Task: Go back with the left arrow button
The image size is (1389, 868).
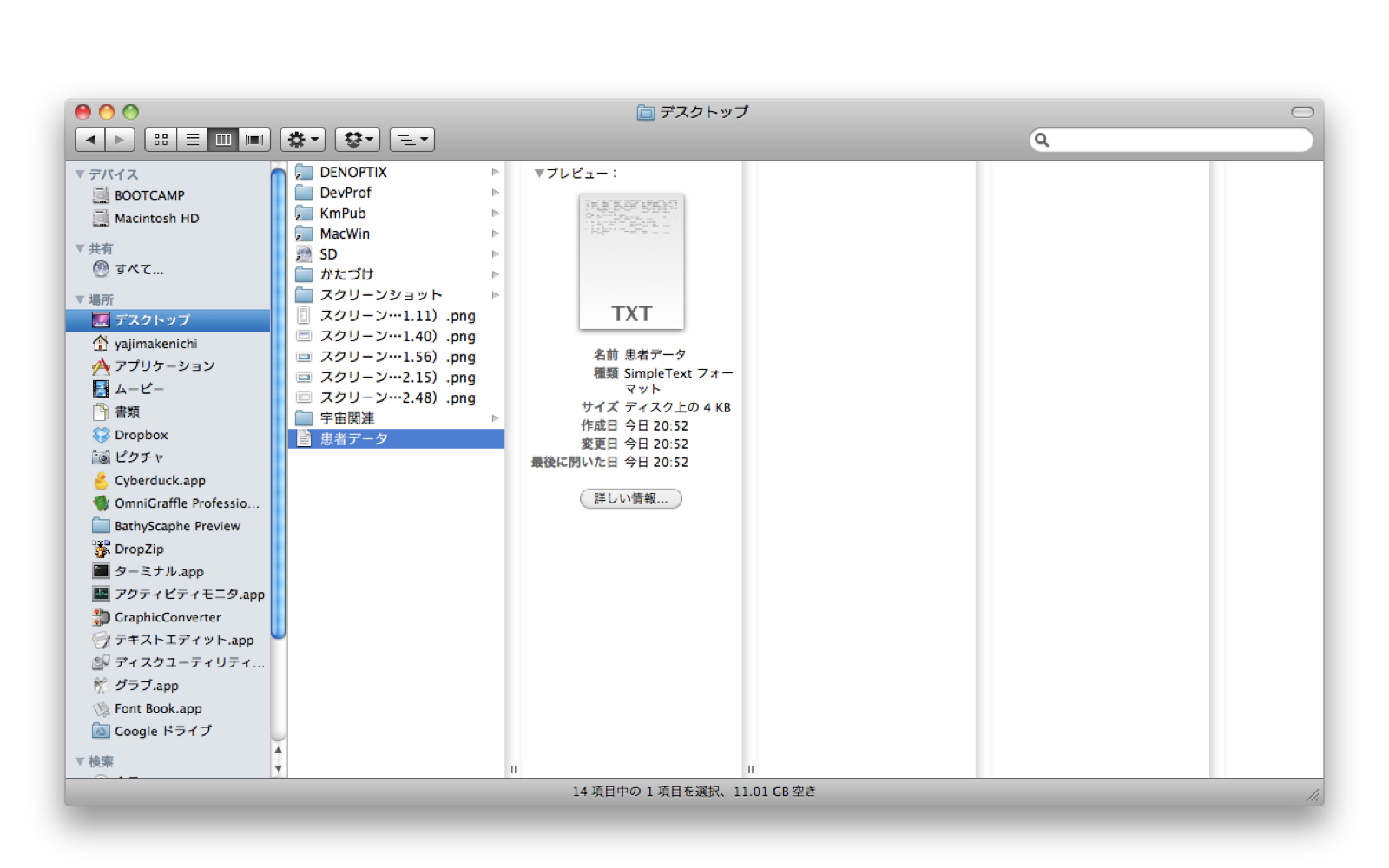Action: [x=90, y=140]
